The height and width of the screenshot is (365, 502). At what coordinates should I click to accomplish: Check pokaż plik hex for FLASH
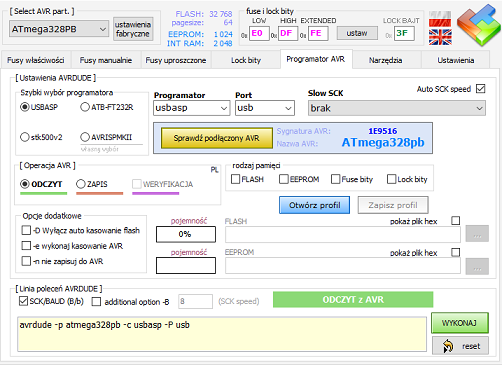pyautogui.click(x=456, y=221)
